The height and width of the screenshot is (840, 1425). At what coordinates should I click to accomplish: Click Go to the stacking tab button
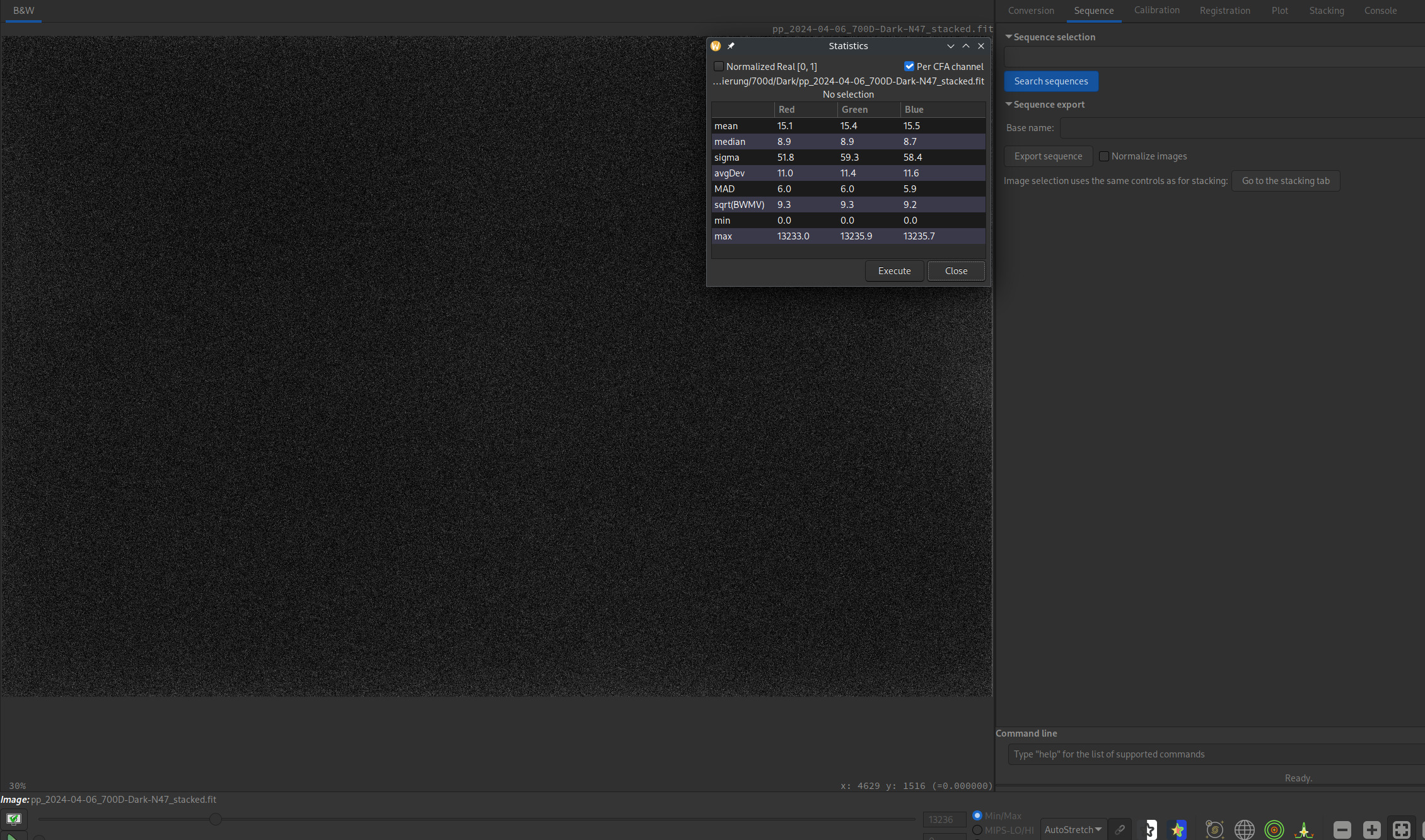(1286, 181)
